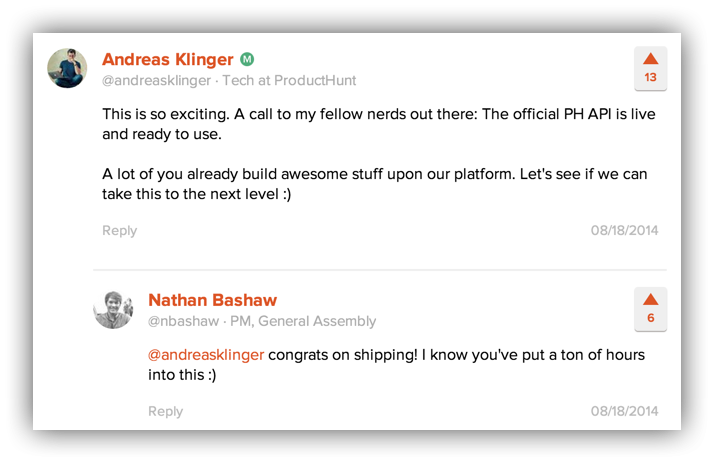Click the date on Andreas Klinger's comment
This screenshot has width=714, height=463.
[x=624, y=231]
